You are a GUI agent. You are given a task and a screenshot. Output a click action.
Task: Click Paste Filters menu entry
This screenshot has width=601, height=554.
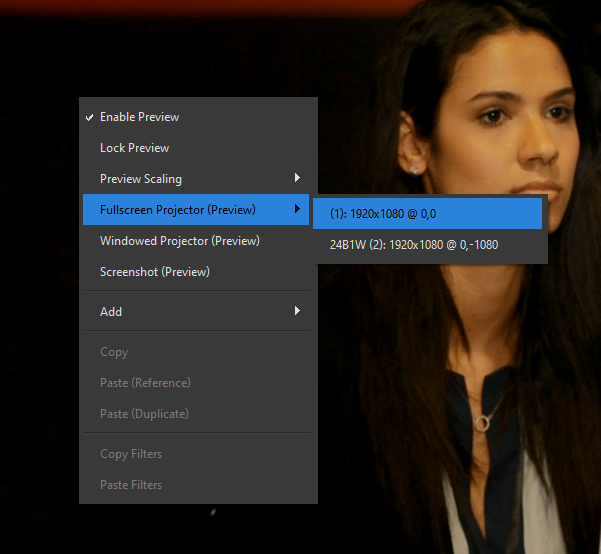(x=196, y=485)
